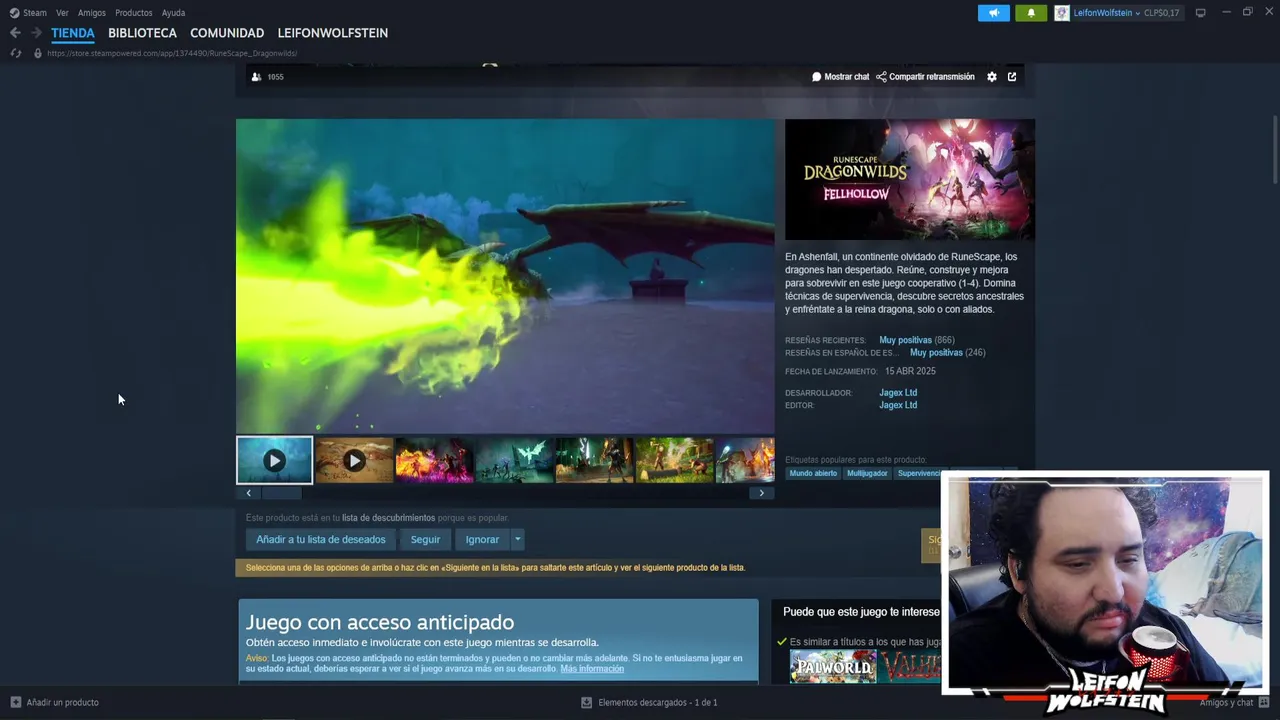Select the fifth screenshot thumbnail

point(594,460)
